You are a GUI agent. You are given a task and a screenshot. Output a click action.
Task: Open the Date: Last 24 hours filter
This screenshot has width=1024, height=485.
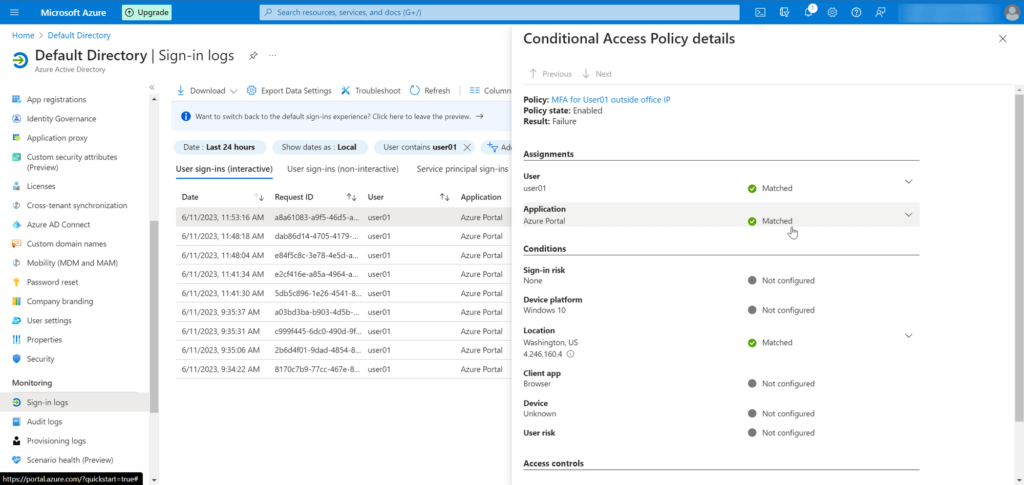(219, 148)
